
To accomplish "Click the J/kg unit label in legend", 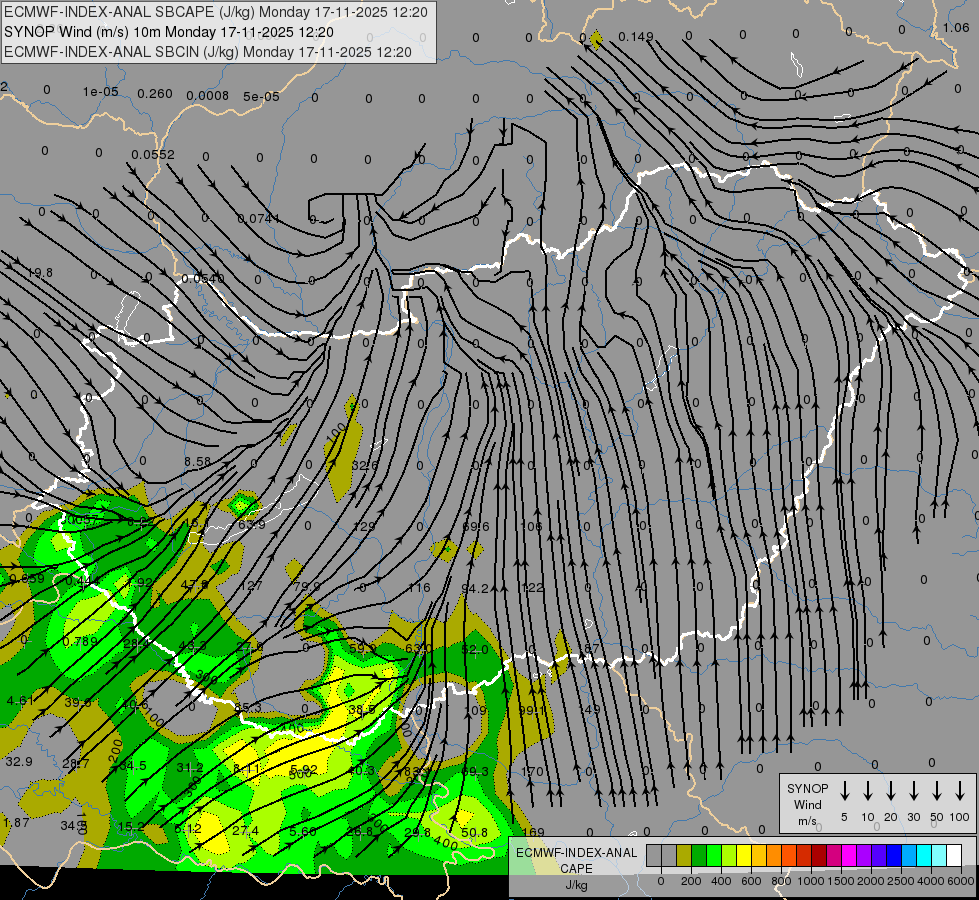I will click(x=576, y=885).
